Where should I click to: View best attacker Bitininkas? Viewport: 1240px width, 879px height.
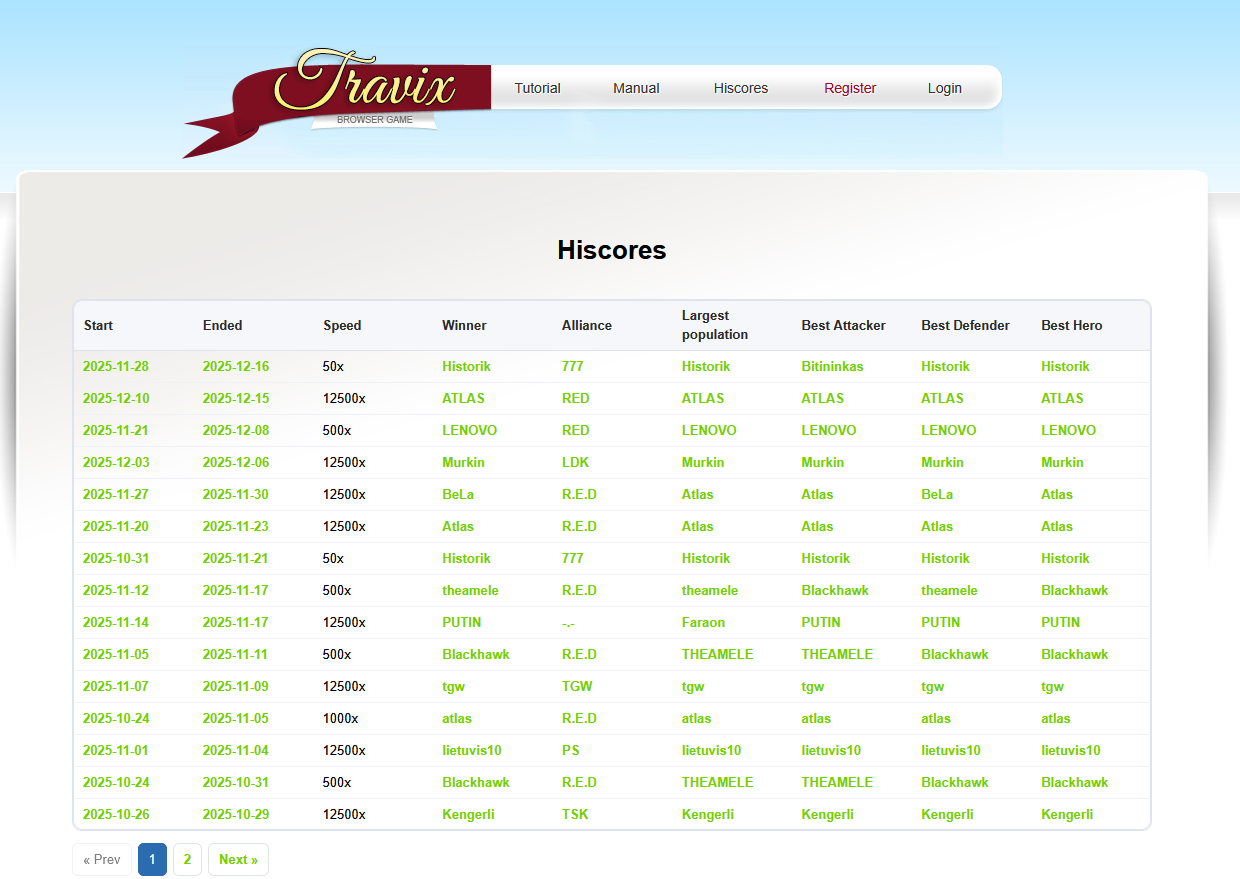tap(832, 367)
